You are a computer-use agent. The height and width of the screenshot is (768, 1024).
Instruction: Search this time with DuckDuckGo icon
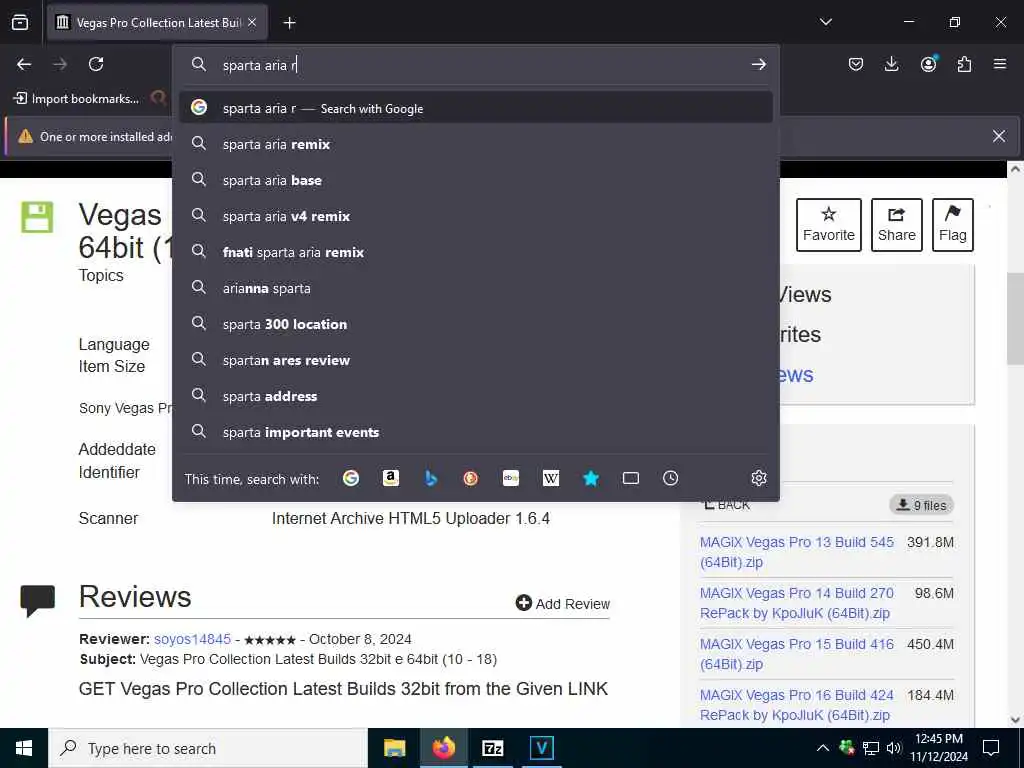pyautogui.click(x=471, y=479)
